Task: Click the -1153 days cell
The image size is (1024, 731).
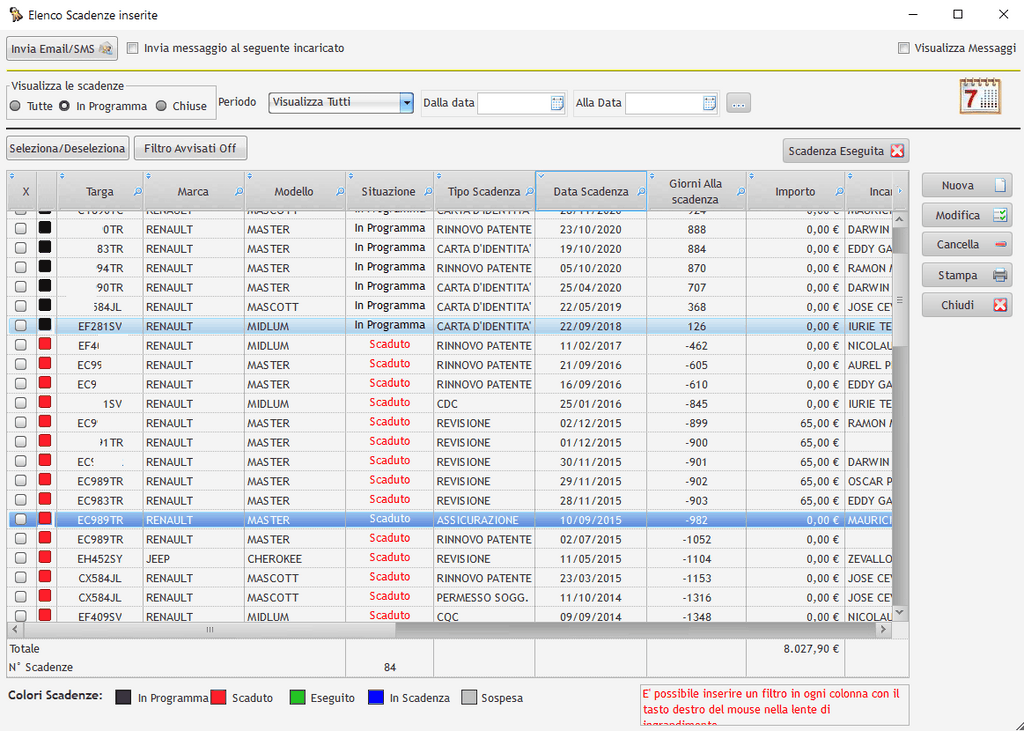Action: pos(696,578)
